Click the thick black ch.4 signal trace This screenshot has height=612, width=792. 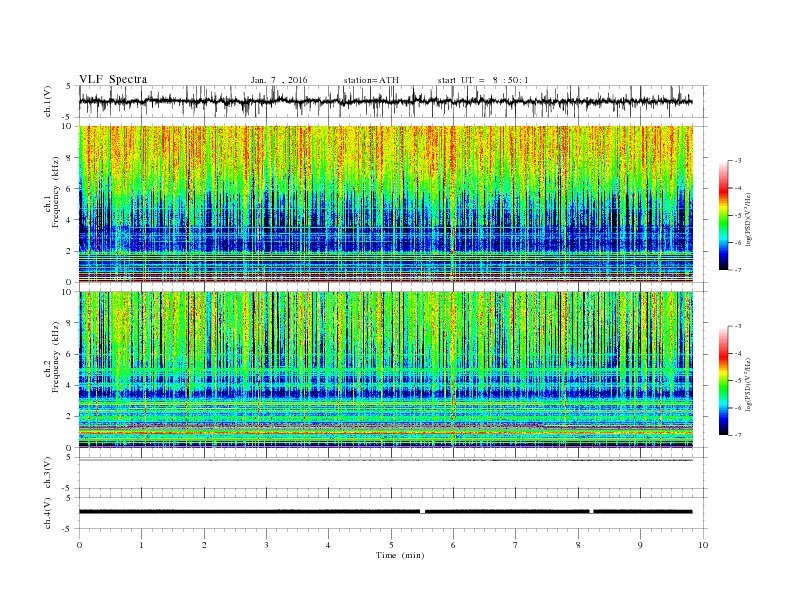[x=385, y=512]
